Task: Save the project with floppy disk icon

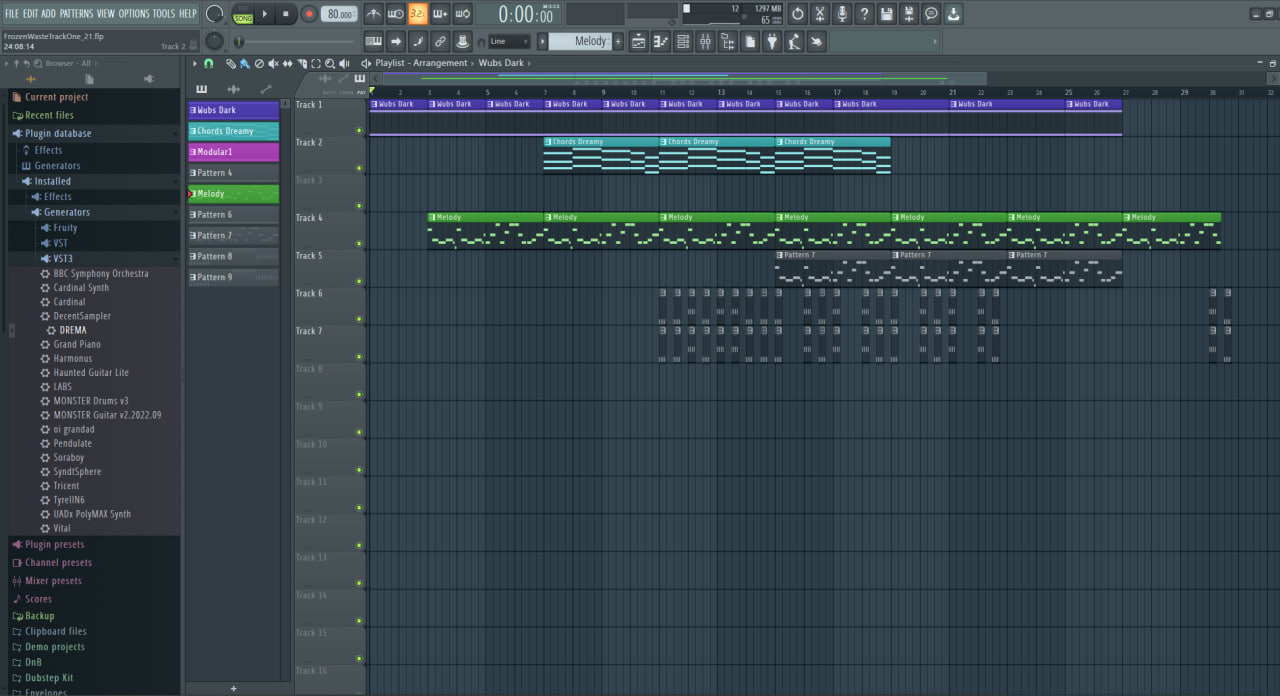Action: (x=887, y=14)
